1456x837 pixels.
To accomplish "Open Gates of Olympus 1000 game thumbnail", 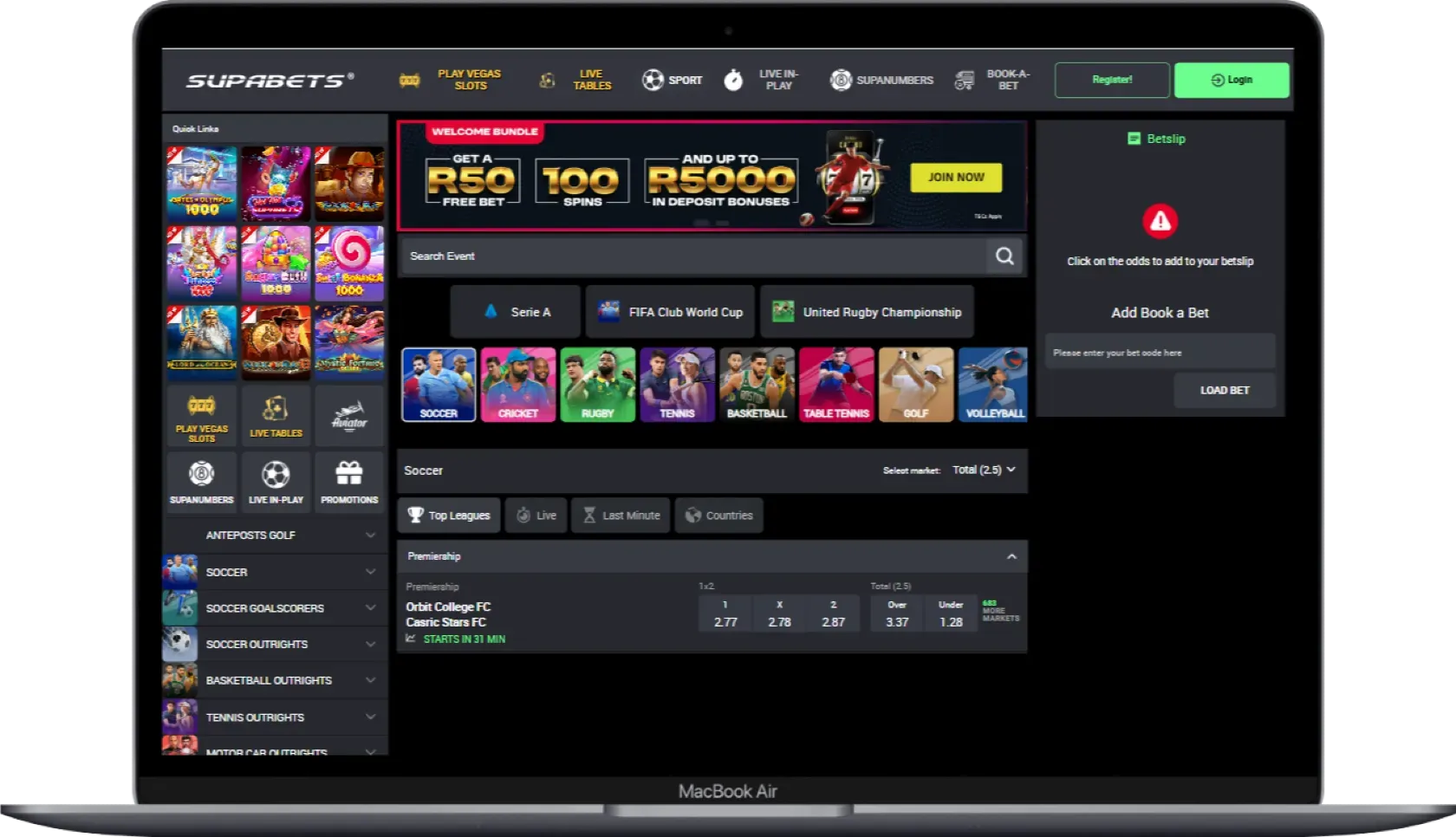I will pyautogui.click(x=201, y=182).
